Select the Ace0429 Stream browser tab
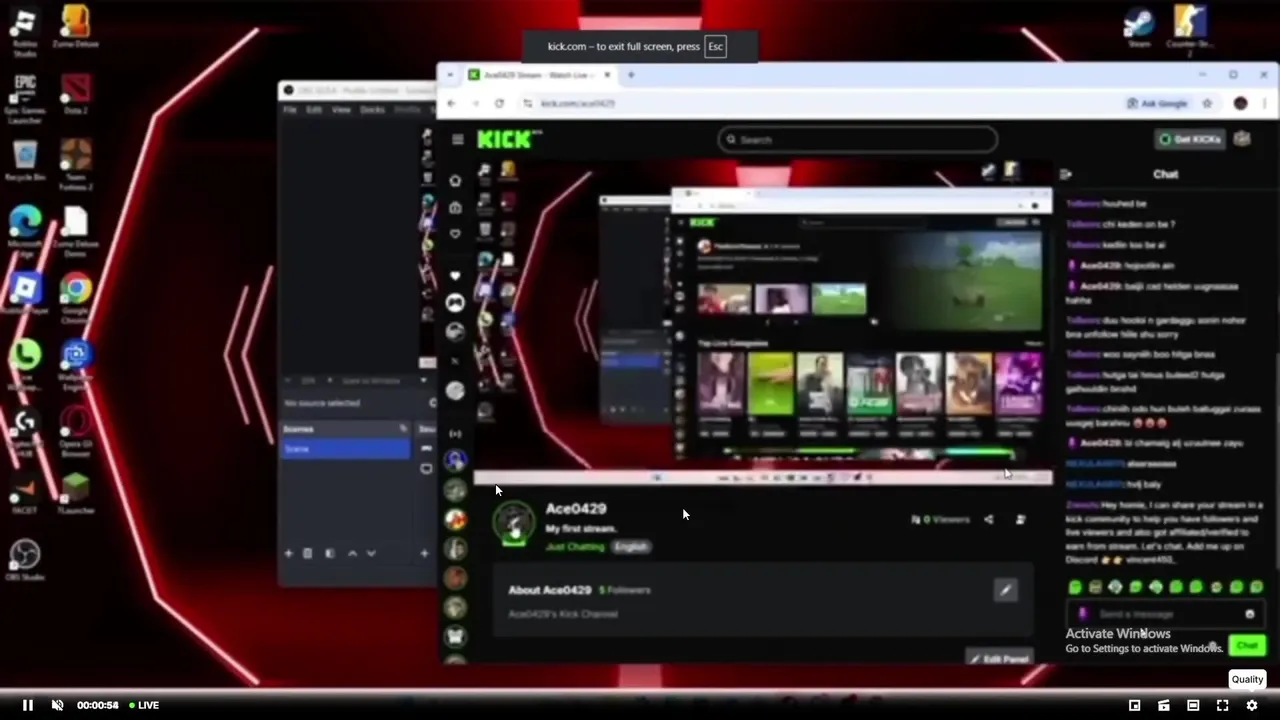The height and width of the screenshot is (720, 1280). coord(539,75)
